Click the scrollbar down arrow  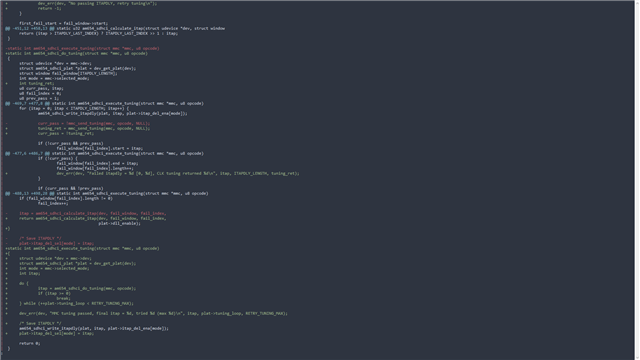(x=637, y=357)
